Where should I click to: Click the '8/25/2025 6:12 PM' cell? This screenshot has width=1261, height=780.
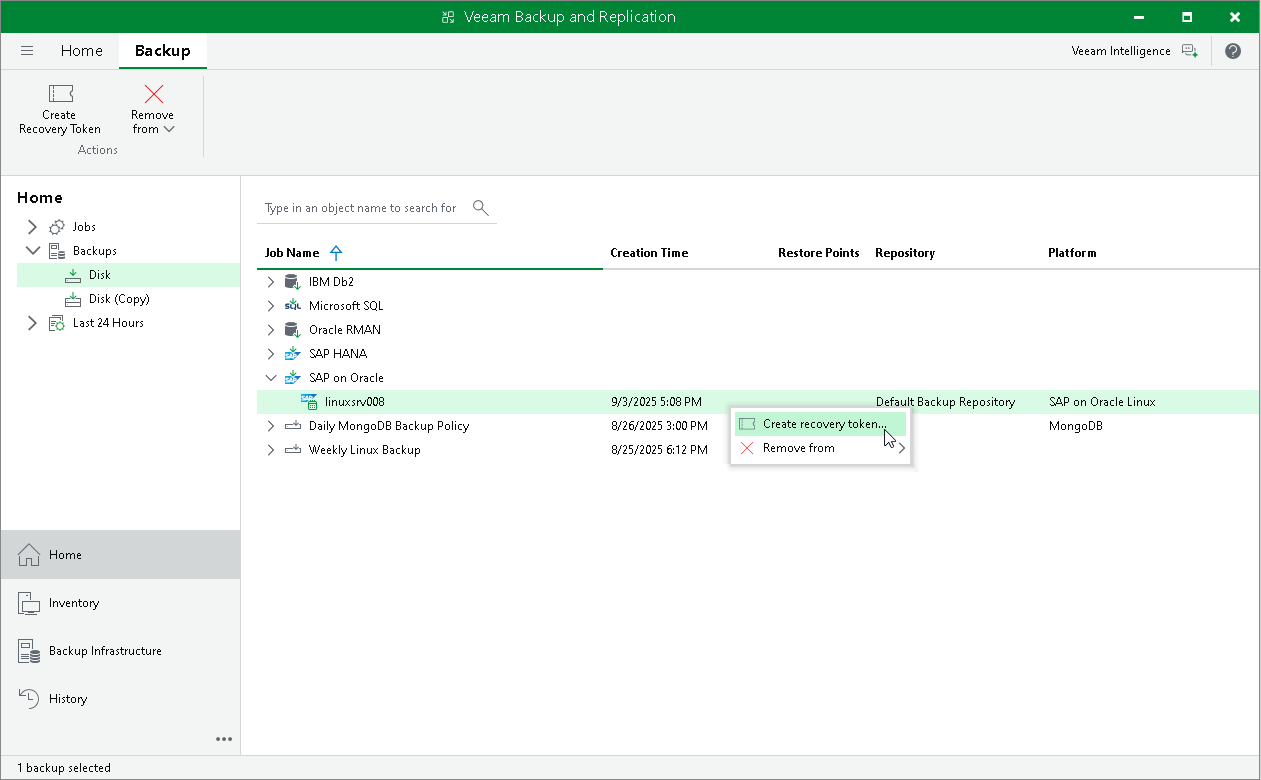pos(659,450)
